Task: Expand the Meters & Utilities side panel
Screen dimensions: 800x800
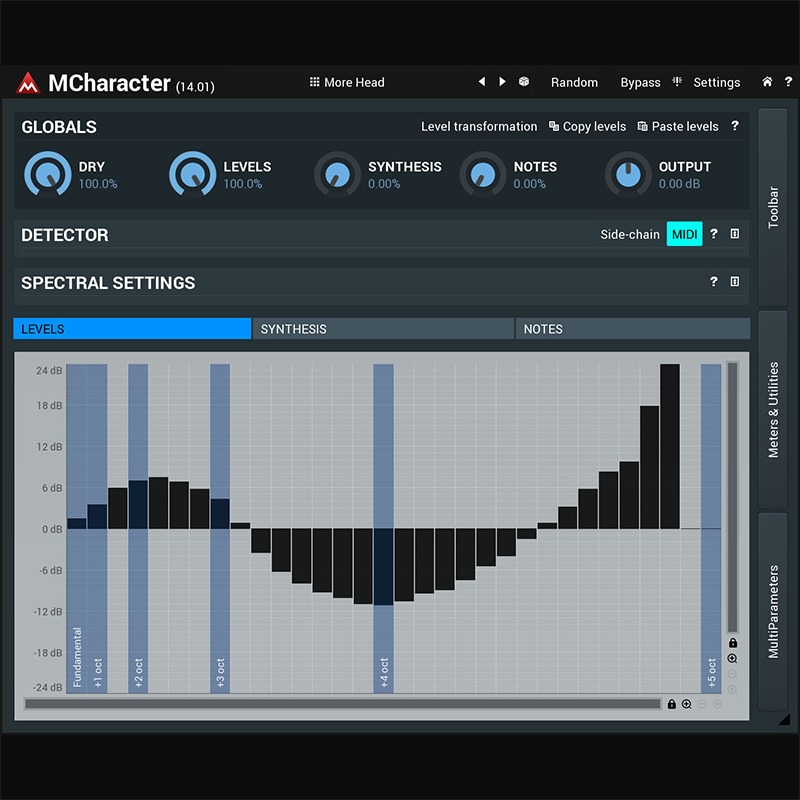Action: click(772, 409)
